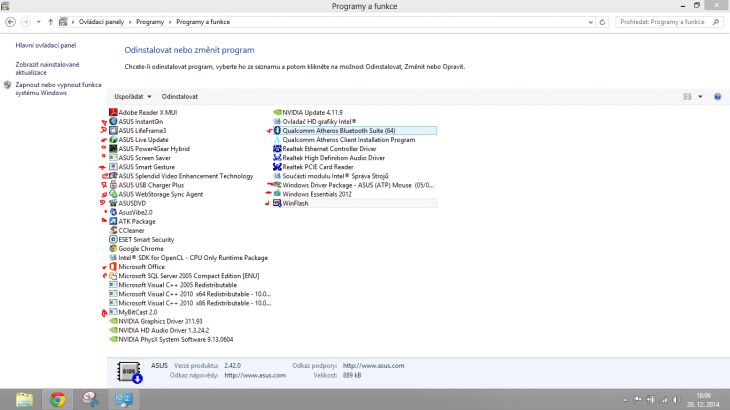This screenshot has width=730, height=410.
Task: Go to Programy breadcrumb
Action: (x=150, y=22)
